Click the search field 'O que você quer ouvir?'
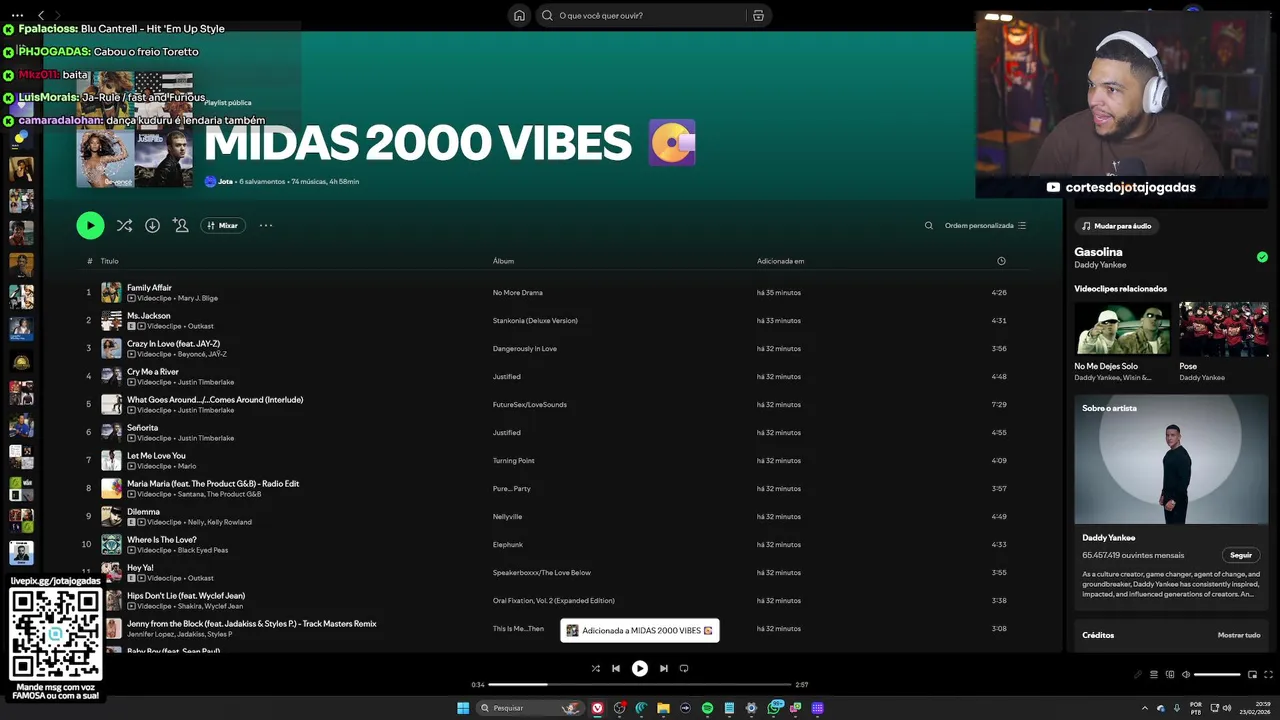This screenshot has height=720, width=1280. (x=640, y=15)
